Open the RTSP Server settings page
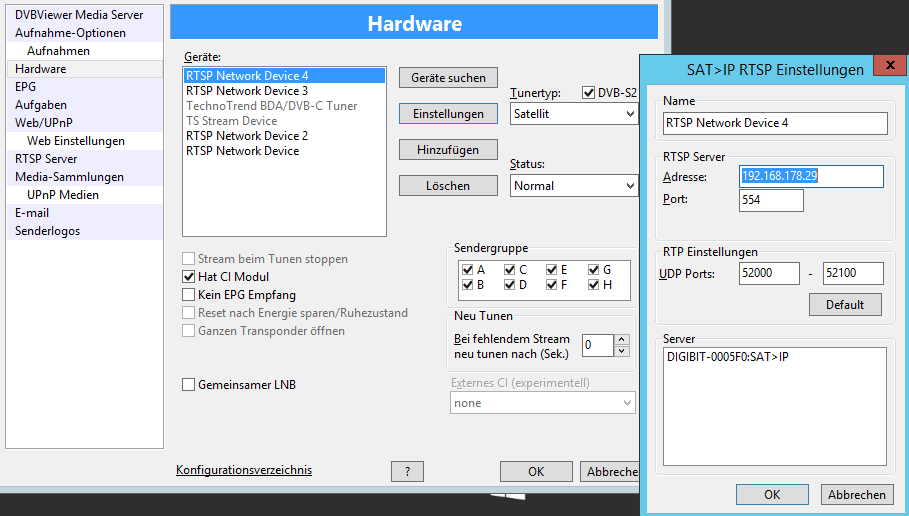This screenshot has height=516, width=909. click(x=46, y=159)
